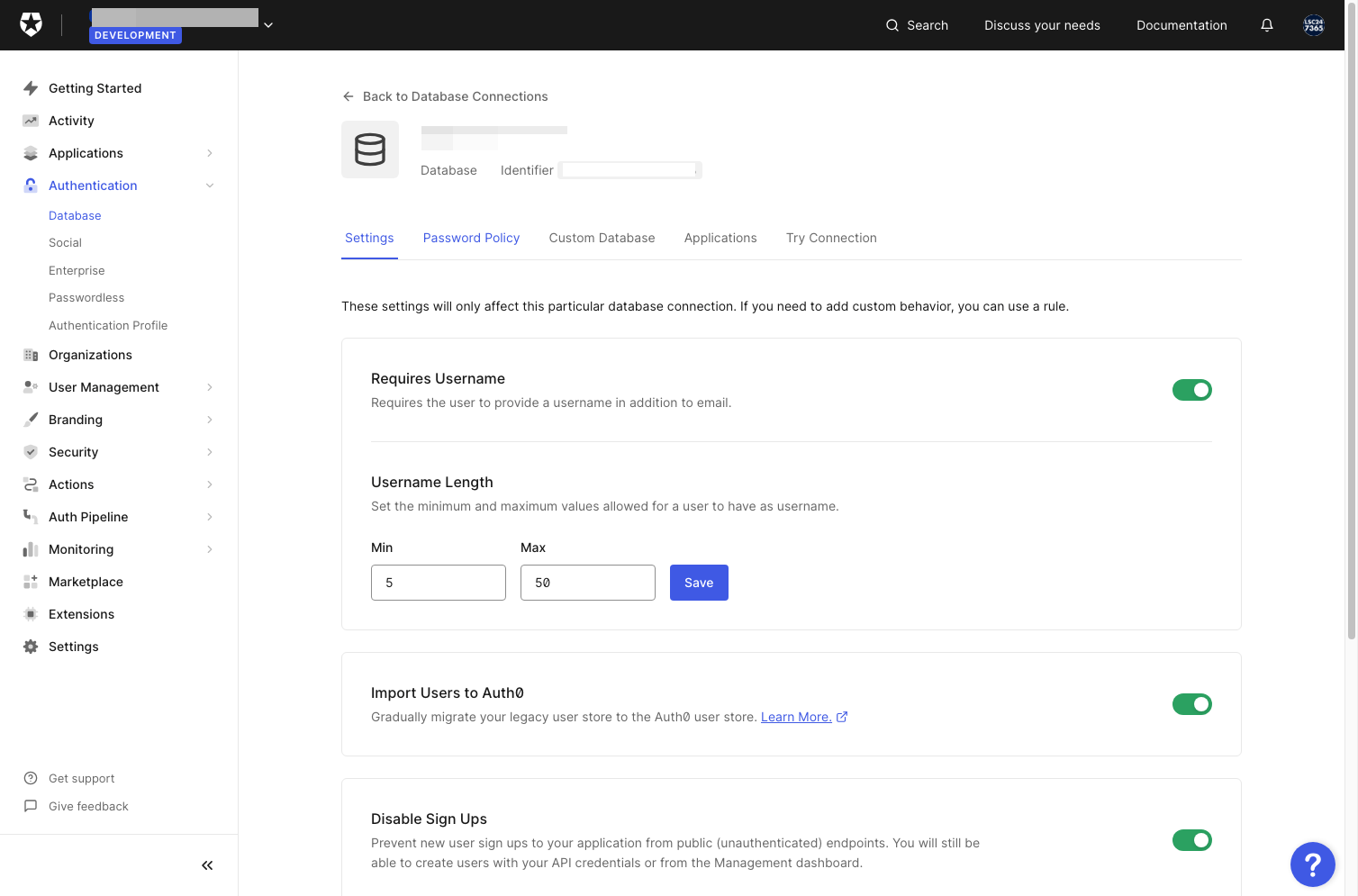This screenshot has height=896, width=1358.
Task: Click the Get support help icon
Action: coord(31,778)
